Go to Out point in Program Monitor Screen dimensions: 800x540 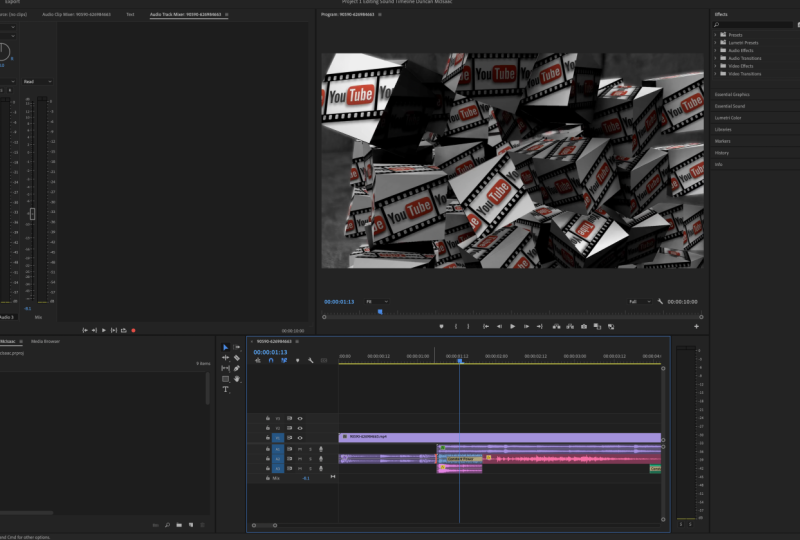click(x=539, y=327)
